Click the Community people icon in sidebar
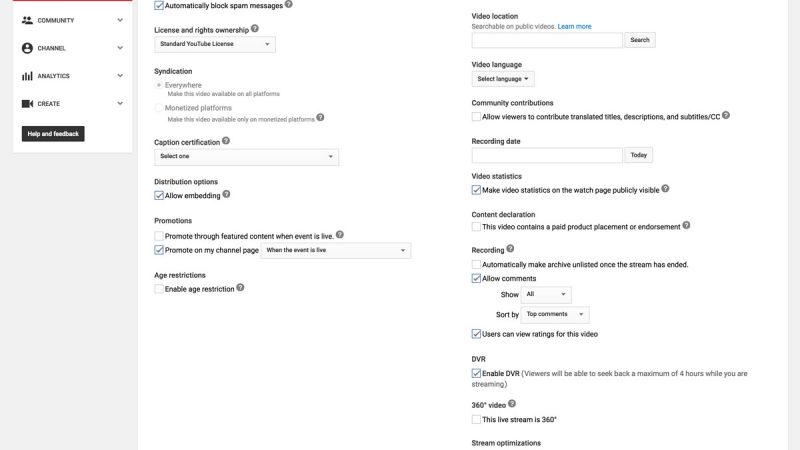The image size is (800, 450). pyautogui.click(x=27, y=19)
